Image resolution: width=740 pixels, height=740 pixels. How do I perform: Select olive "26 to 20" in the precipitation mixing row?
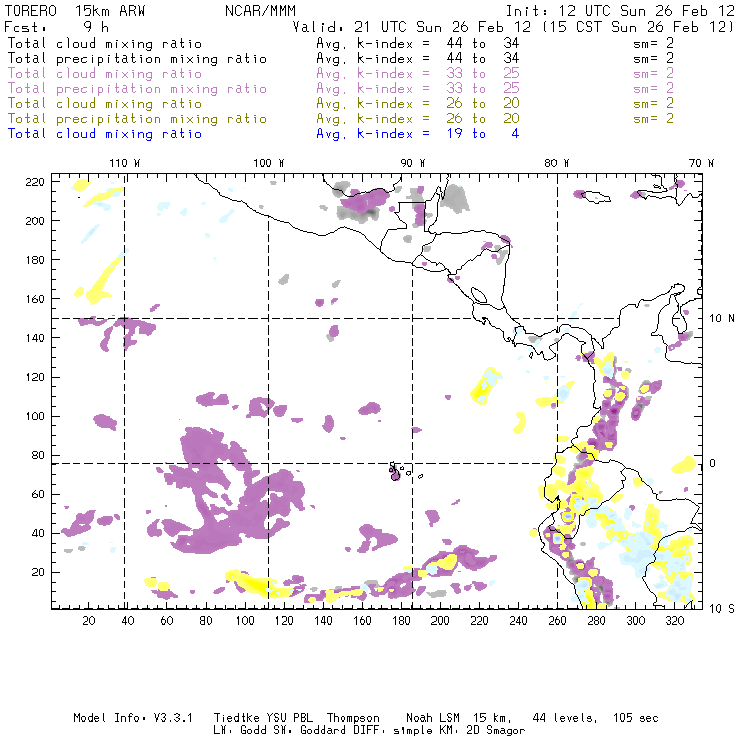tap(483, 118)
